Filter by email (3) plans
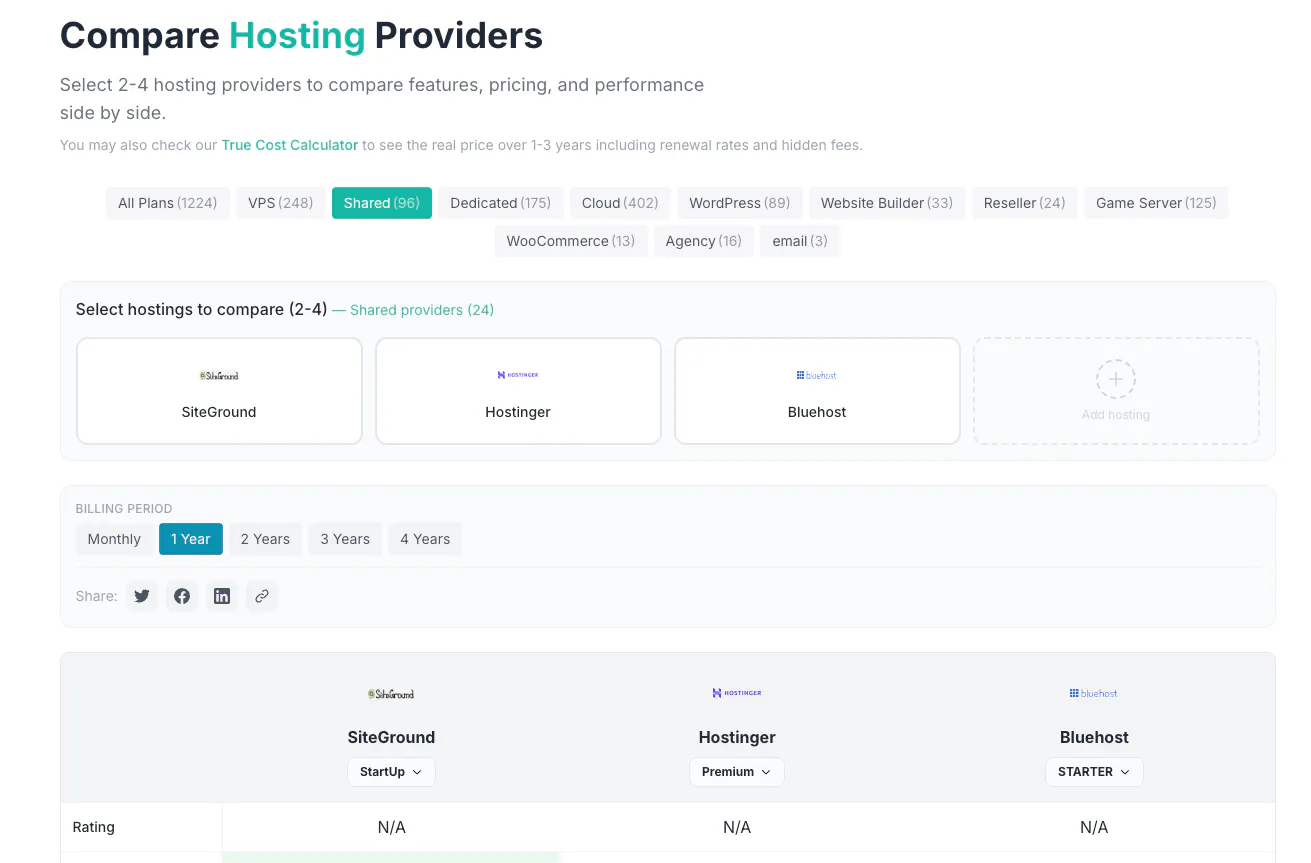 pyautogui.click(x=800, y=241)
